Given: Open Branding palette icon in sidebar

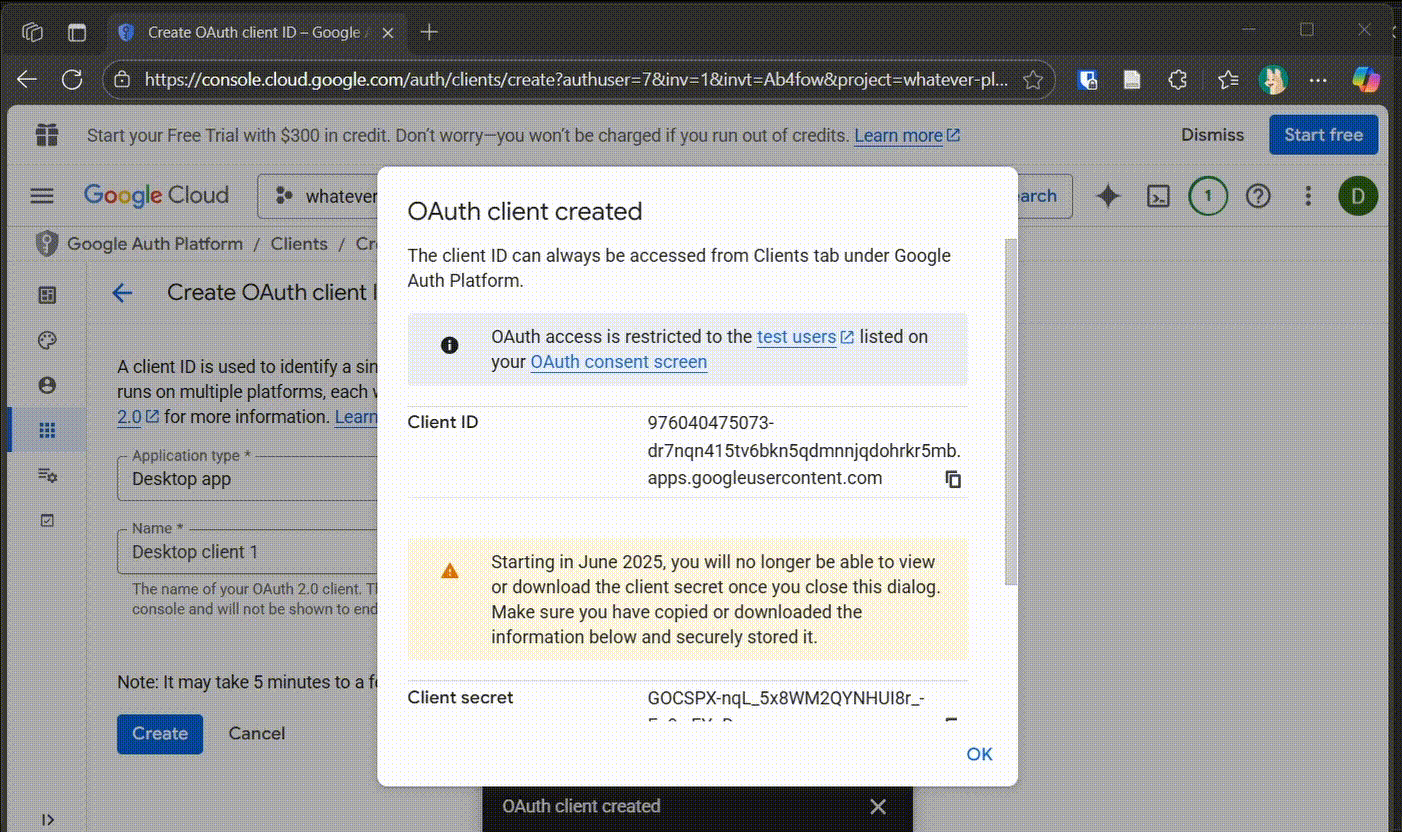Looking at the screenshot, I should pos(47,340).
